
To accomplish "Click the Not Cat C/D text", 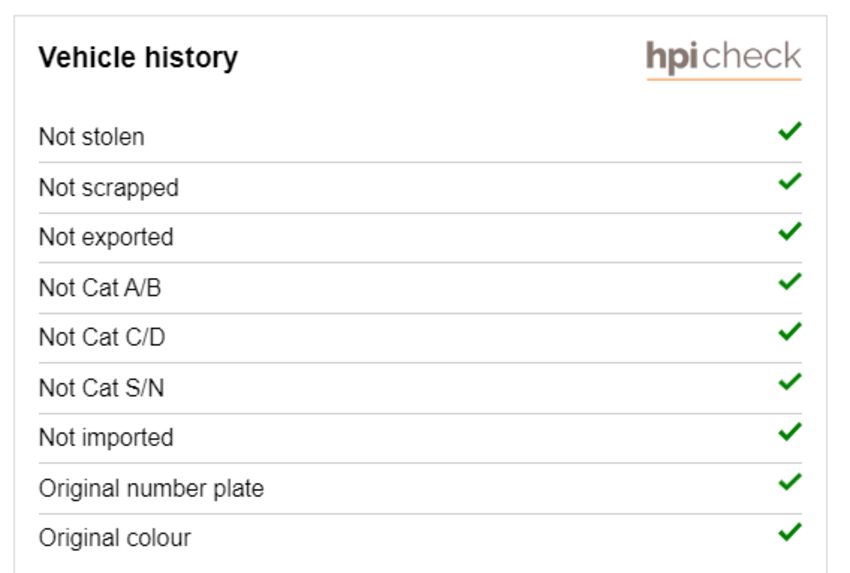I will pyautogui.click(x=102, y=337).
